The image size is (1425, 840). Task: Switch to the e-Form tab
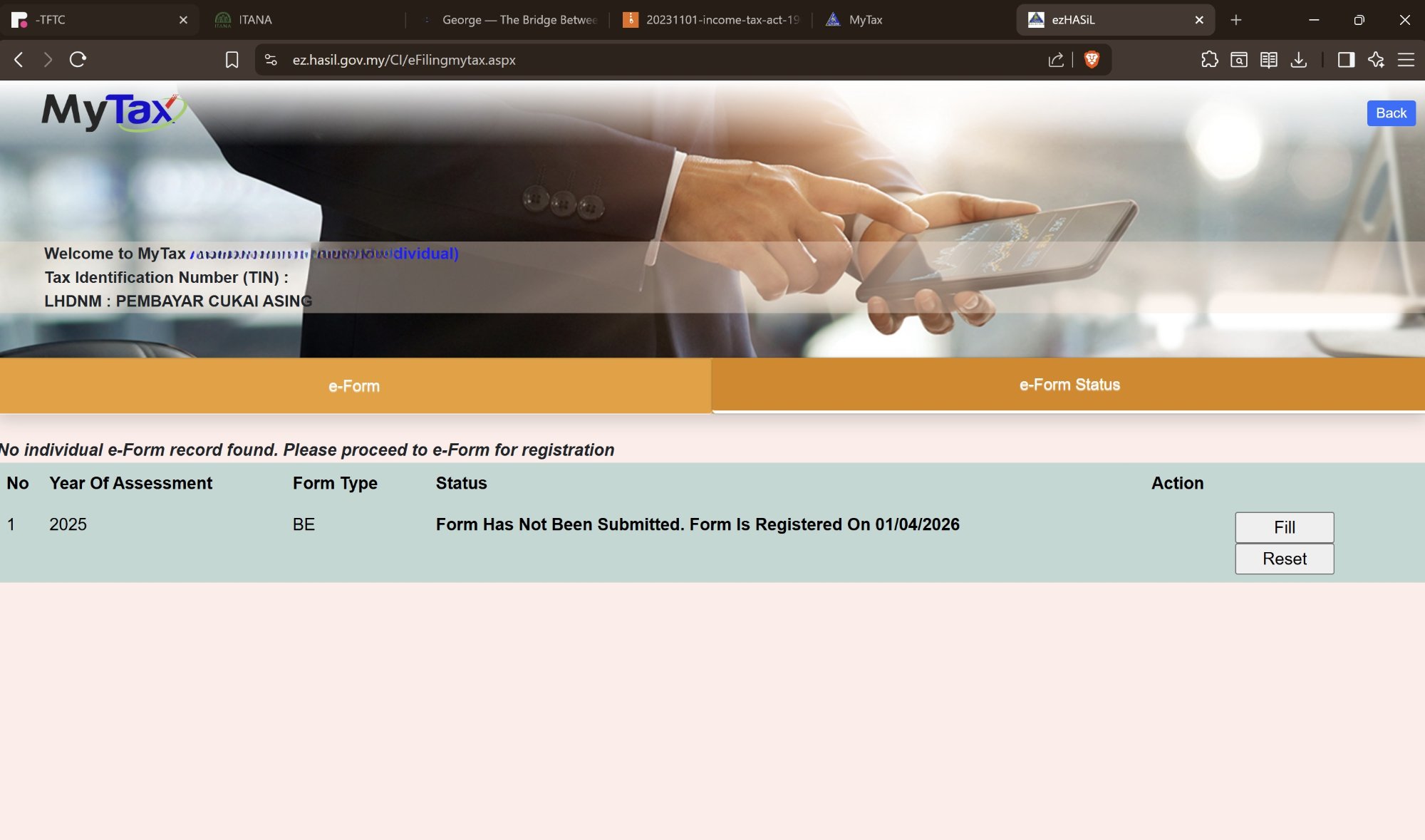click(354, 386)
